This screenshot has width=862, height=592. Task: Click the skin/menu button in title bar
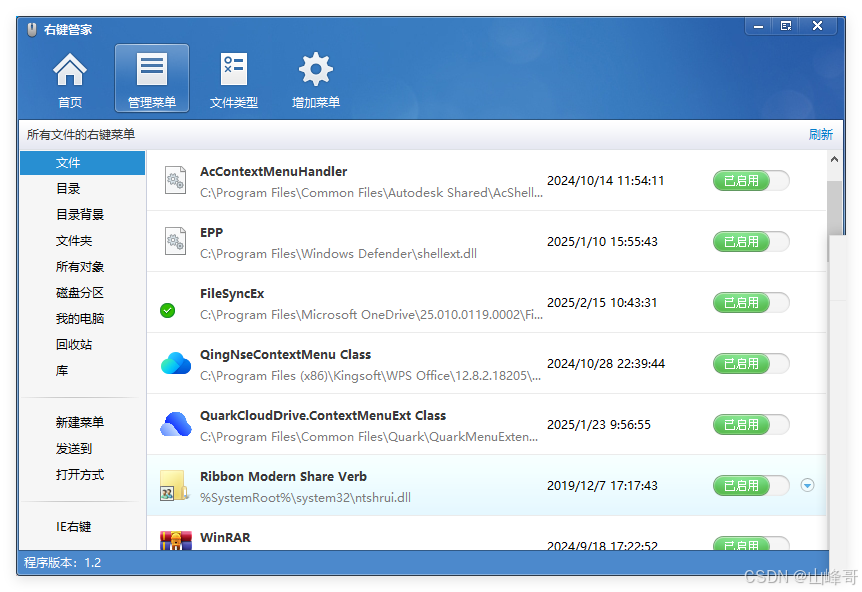click(x=786, y=25)
